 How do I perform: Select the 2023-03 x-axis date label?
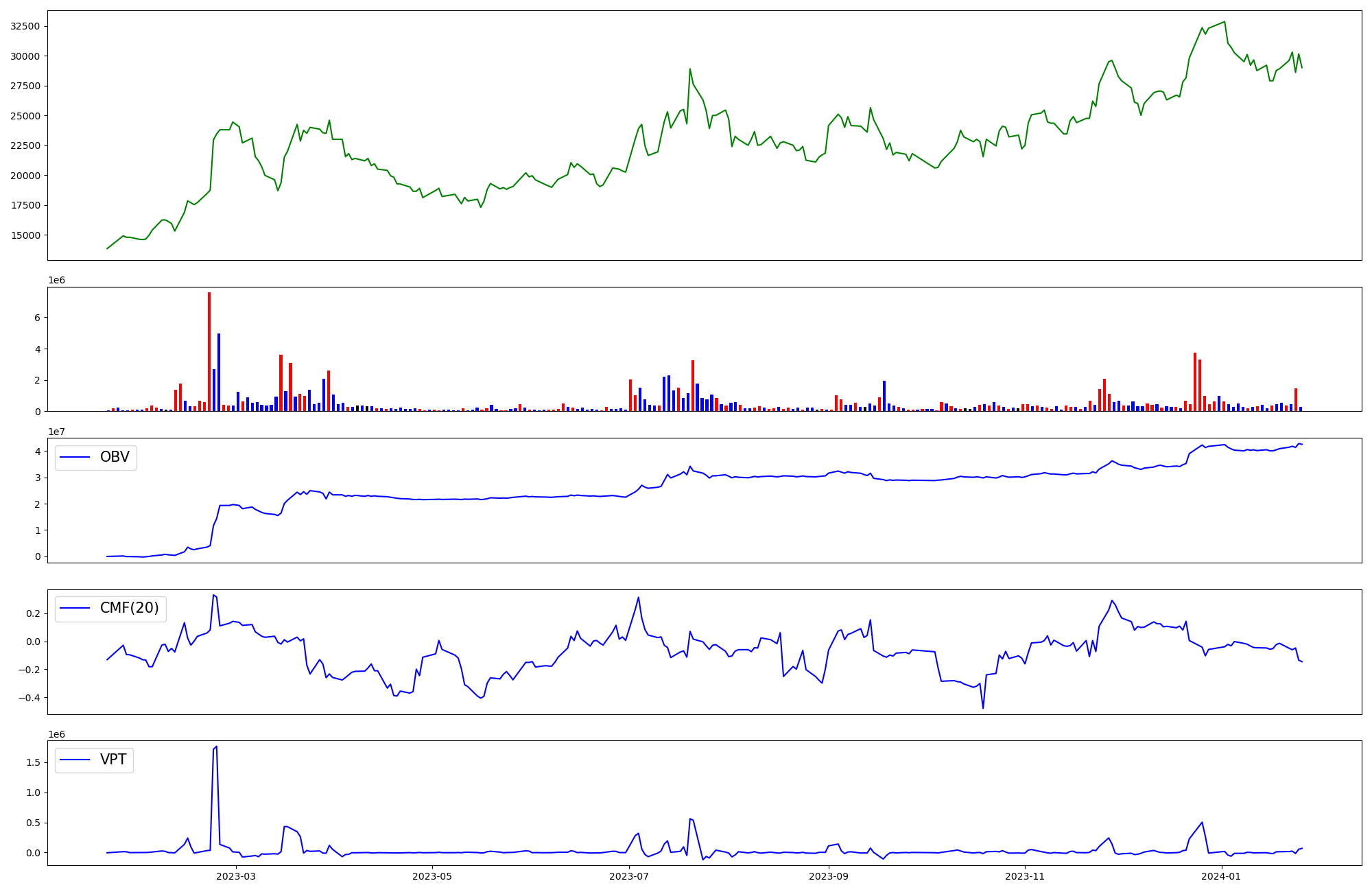[235, 876]
